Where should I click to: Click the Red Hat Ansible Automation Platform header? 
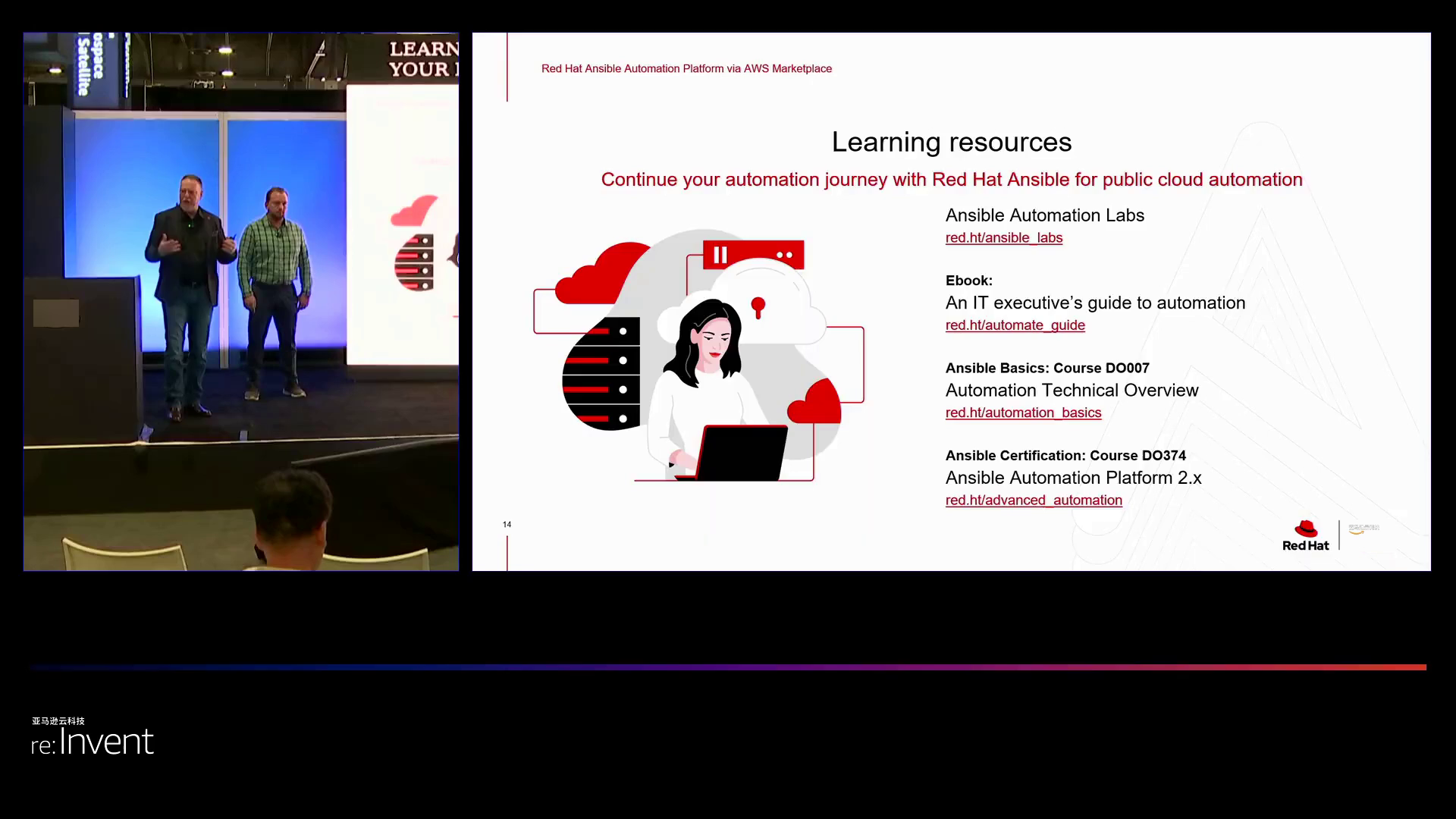pos(686,69)
